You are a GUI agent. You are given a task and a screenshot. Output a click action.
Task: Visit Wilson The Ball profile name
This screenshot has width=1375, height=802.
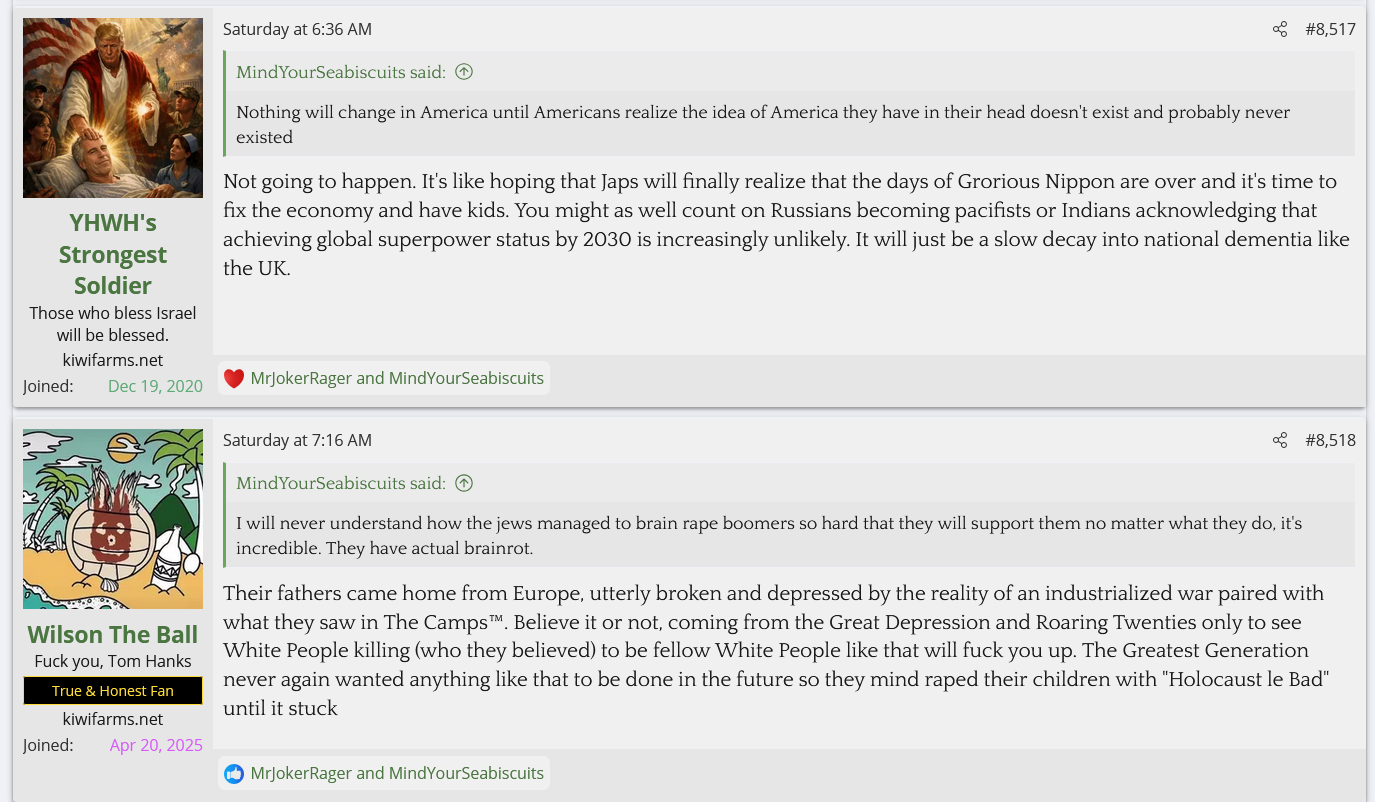113,635
